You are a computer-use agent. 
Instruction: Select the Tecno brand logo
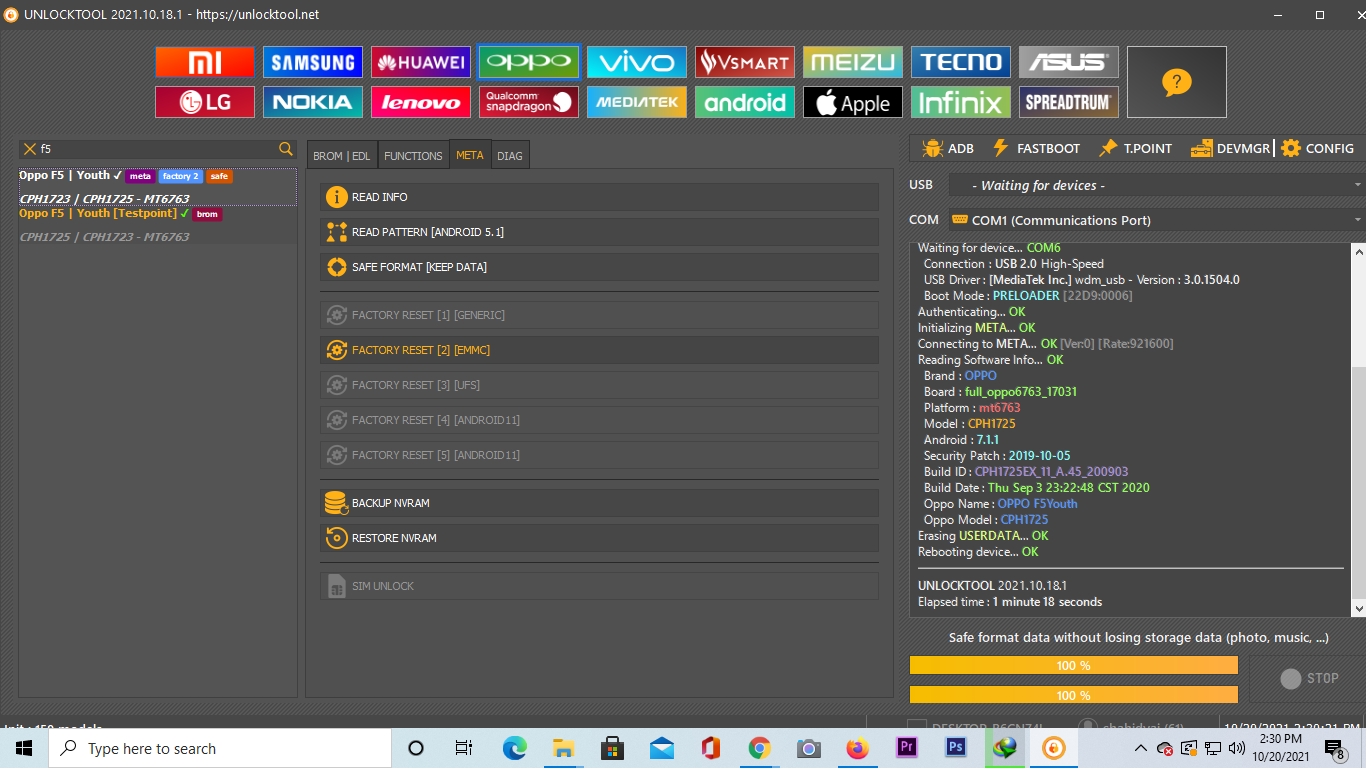coord(961,62)
